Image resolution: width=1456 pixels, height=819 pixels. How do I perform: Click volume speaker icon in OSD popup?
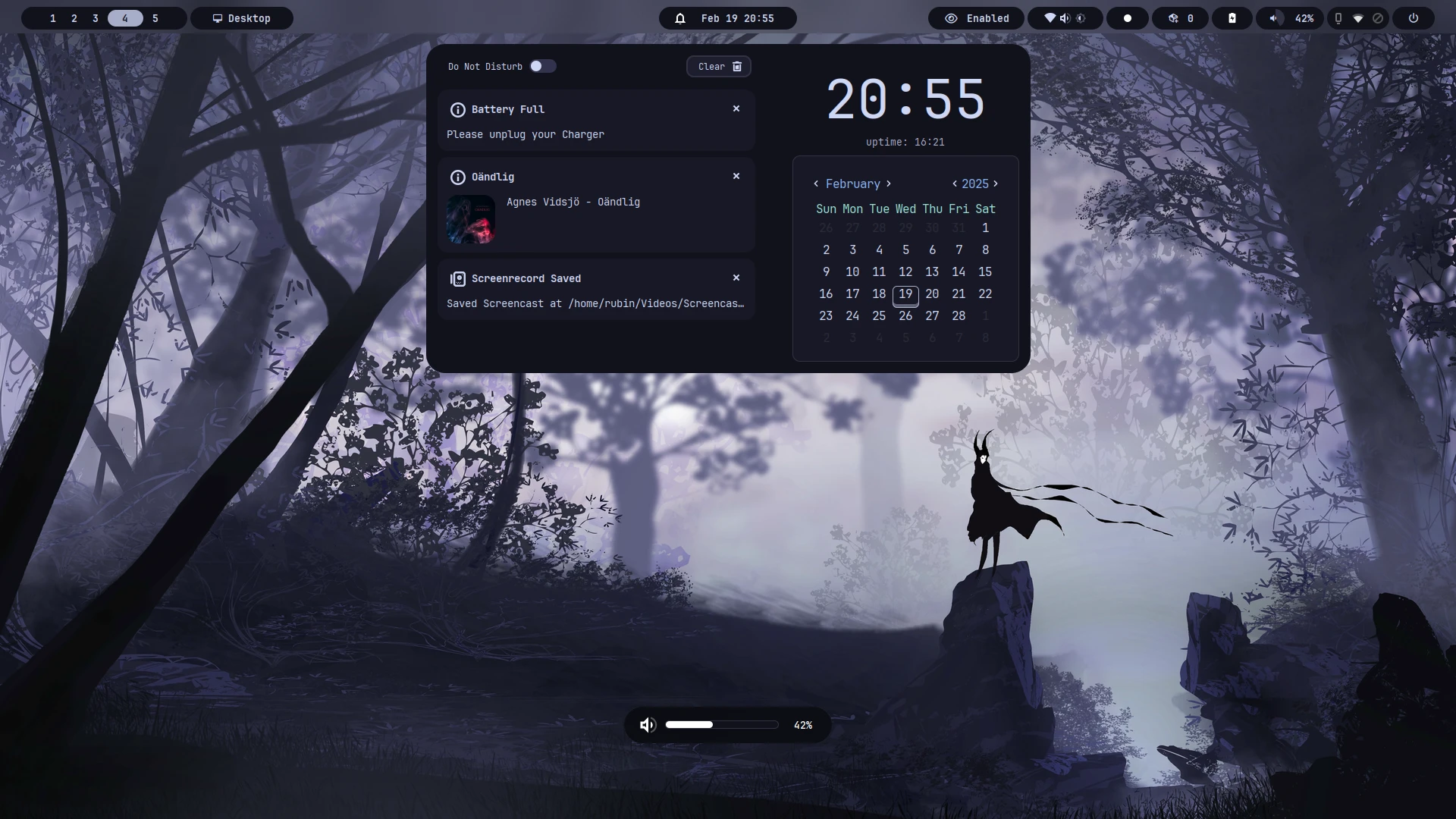647,725
